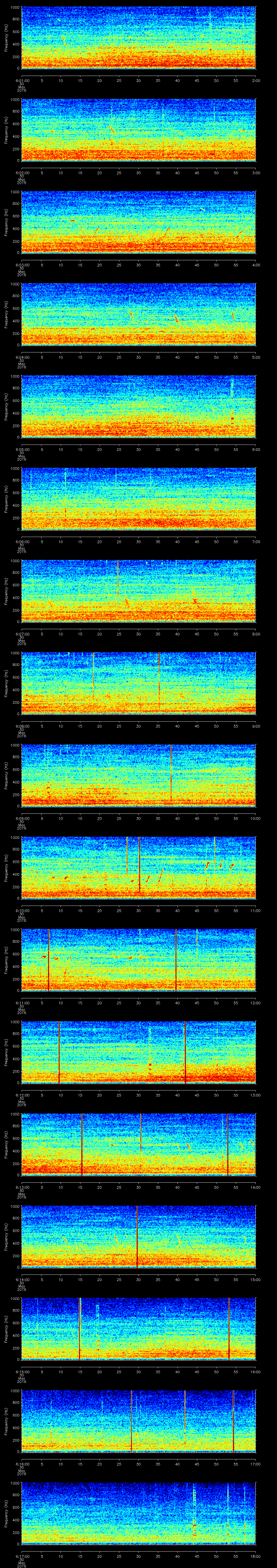Click the spectrogram panel starting at 6:12:00
The image size is (277, 1568).
point(139,1052)
